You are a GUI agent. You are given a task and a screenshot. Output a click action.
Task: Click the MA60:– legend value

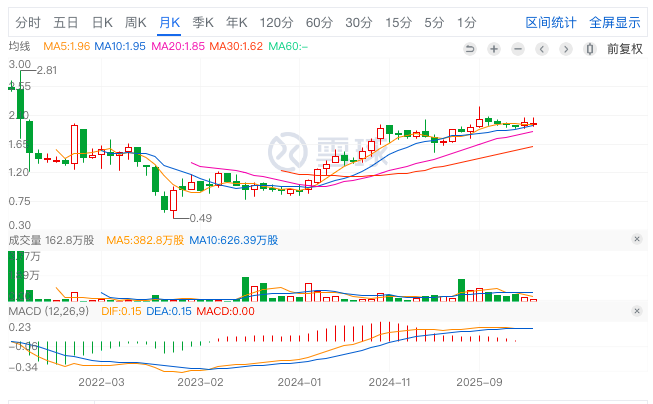(x=288, y=46)
